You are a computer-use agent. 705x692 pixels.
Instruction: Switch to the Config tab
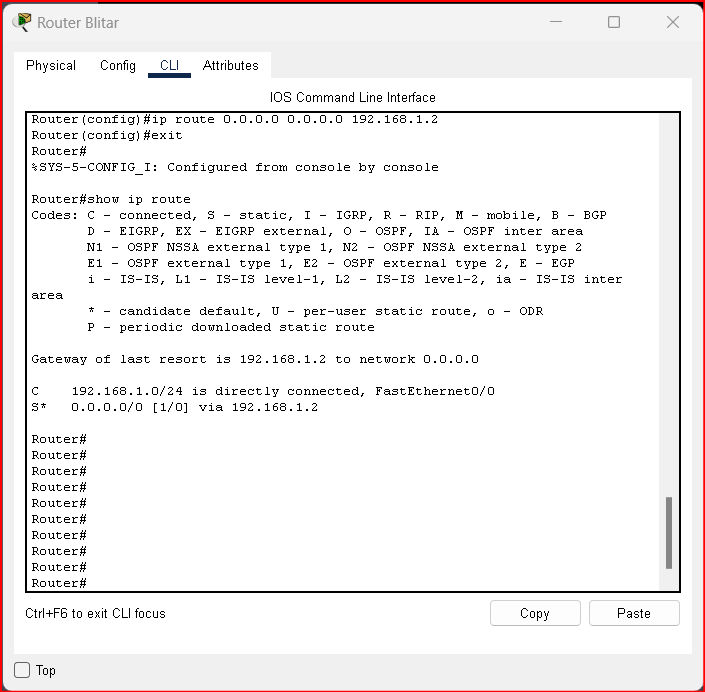click(x=118, y=65)
